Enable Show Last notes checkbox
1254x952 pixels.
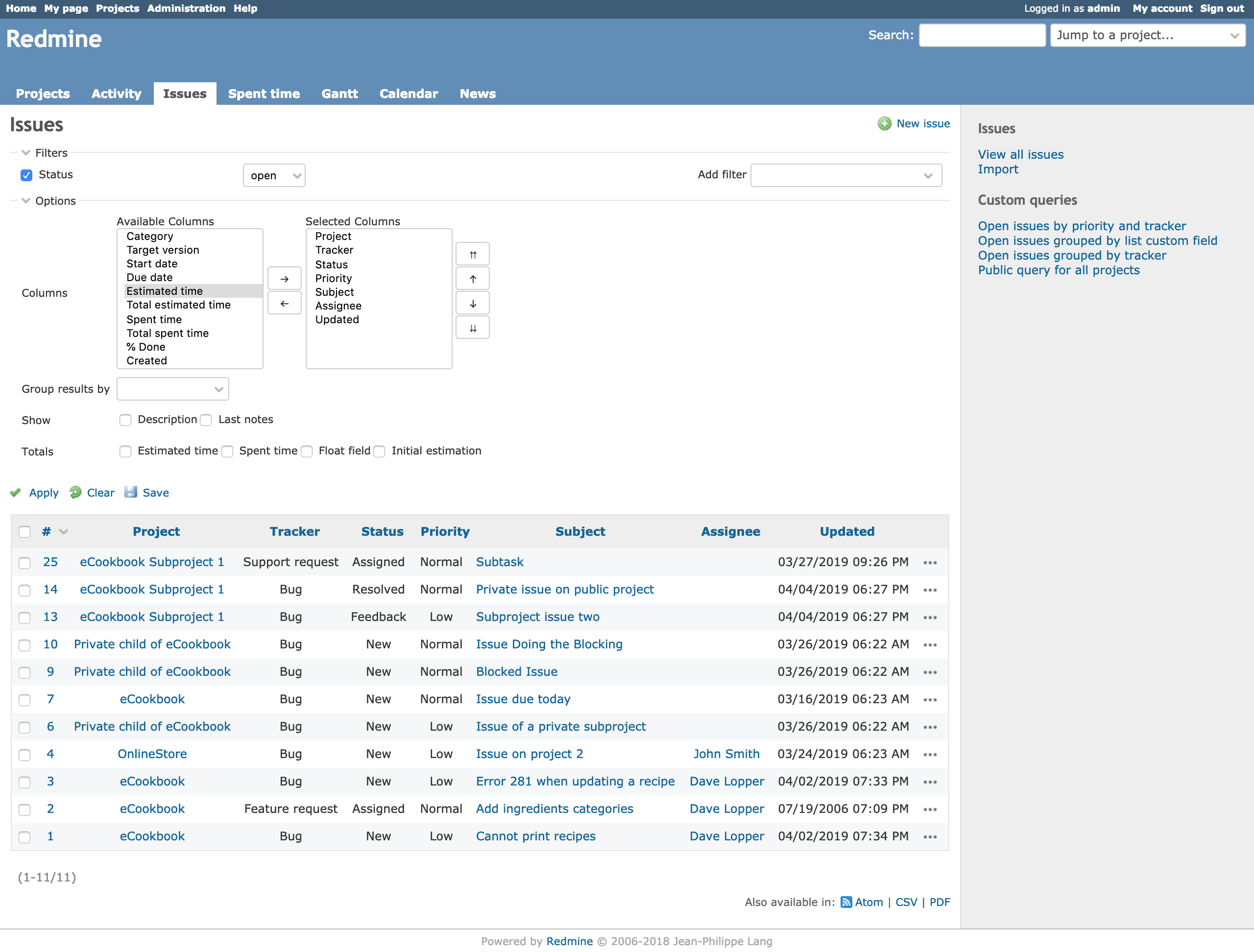pyautogui.click(x=206, y=420)
